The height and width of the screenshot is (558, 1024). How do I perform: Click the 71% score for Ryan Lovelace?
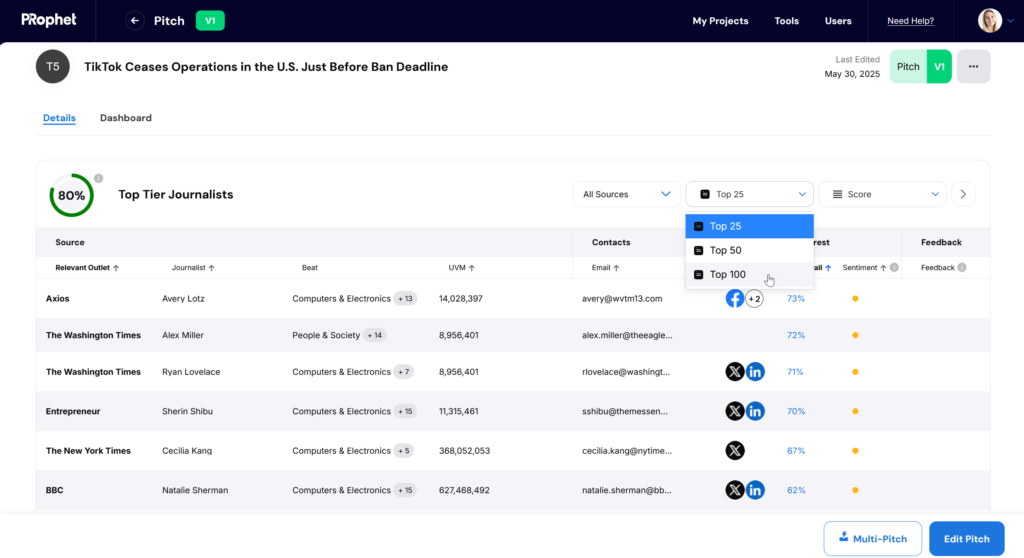pyautogui.click(x=795, y=372)
